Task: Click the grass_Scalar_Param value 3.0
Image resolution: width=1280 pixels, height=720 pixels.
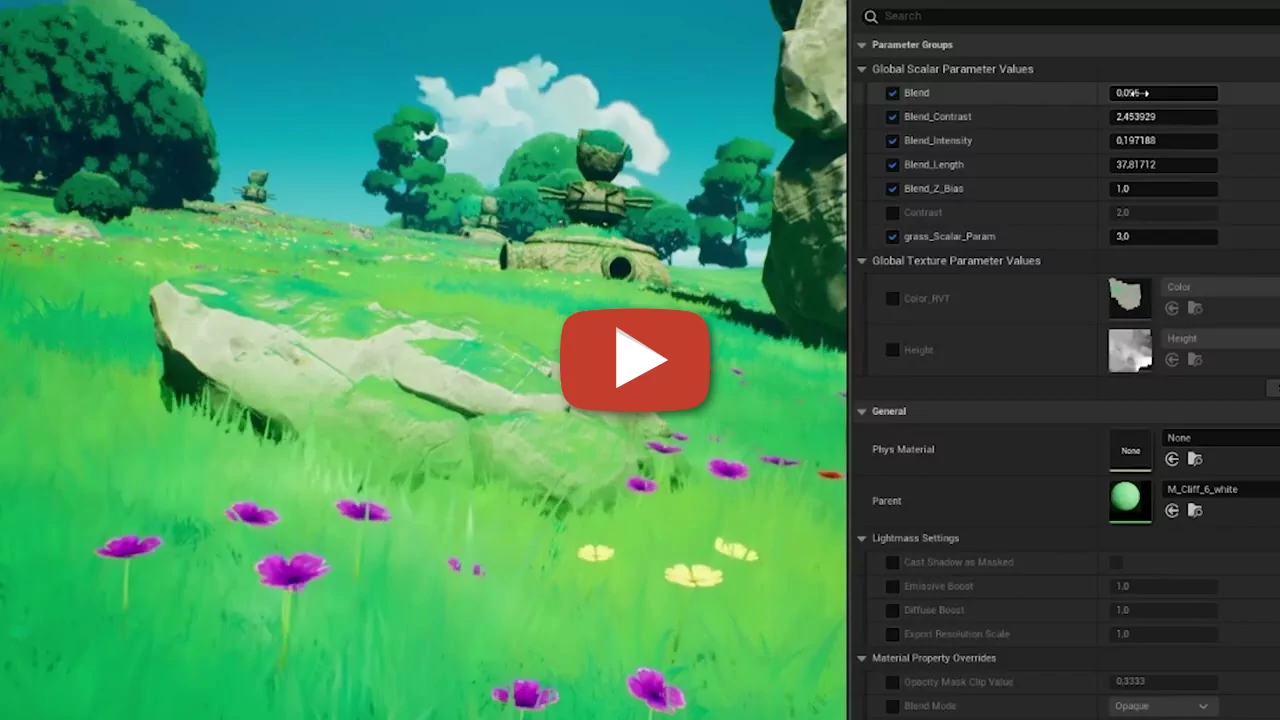Action: 1164,237
